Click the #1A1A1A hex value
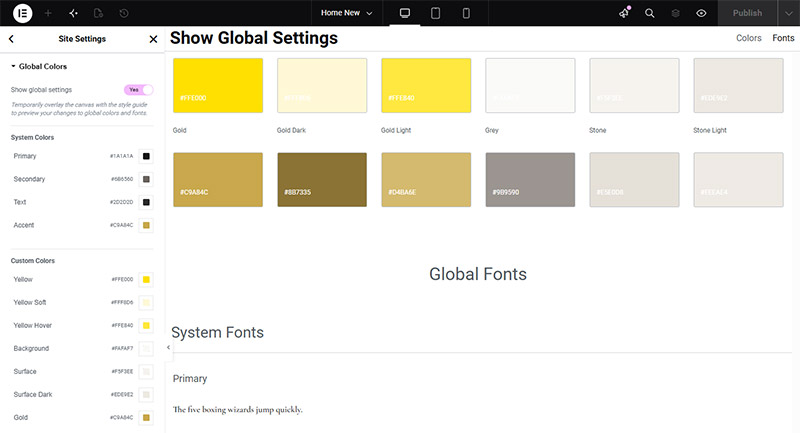 click(x=121, y=156)
